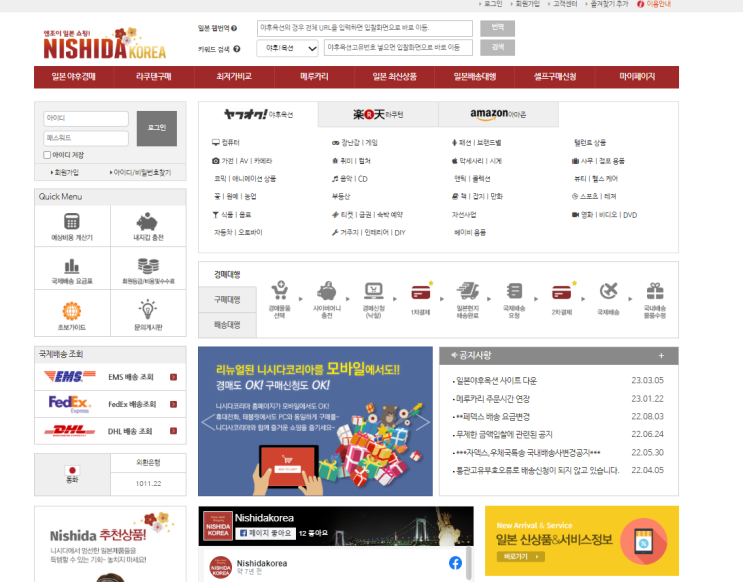The height and width of the screenshot is (582, 743).
Task: Open the 예상비용 계산기 calculator icon
Action: pyautogui.click(x=72, y=221)
